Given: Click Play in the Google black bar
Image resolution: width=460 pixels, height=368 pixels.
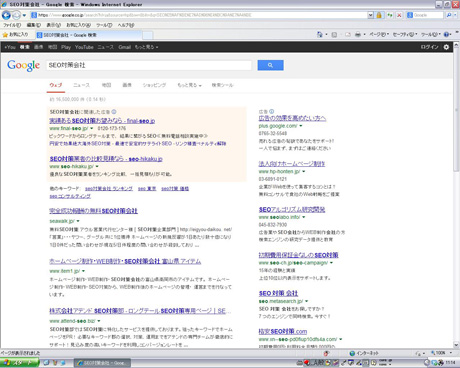Looking at the screenshot, I should pos(66,47).
